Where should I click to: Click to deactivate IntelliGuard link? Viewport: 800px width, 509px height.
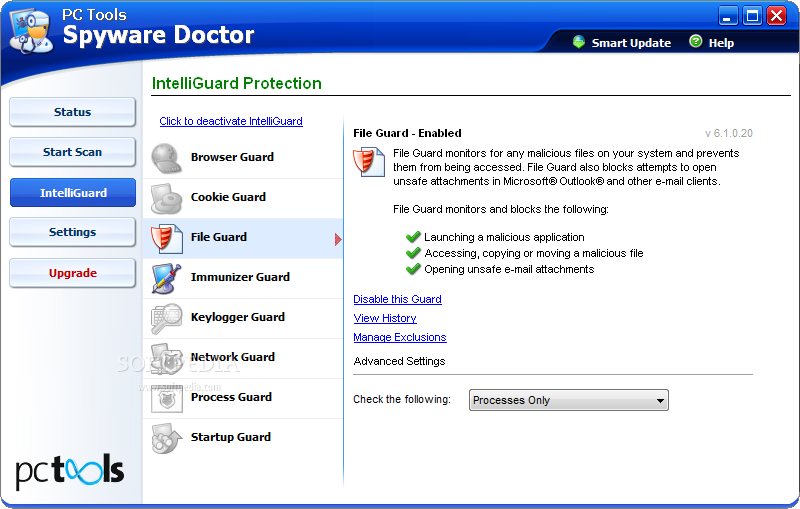click(x=231, y=121)
